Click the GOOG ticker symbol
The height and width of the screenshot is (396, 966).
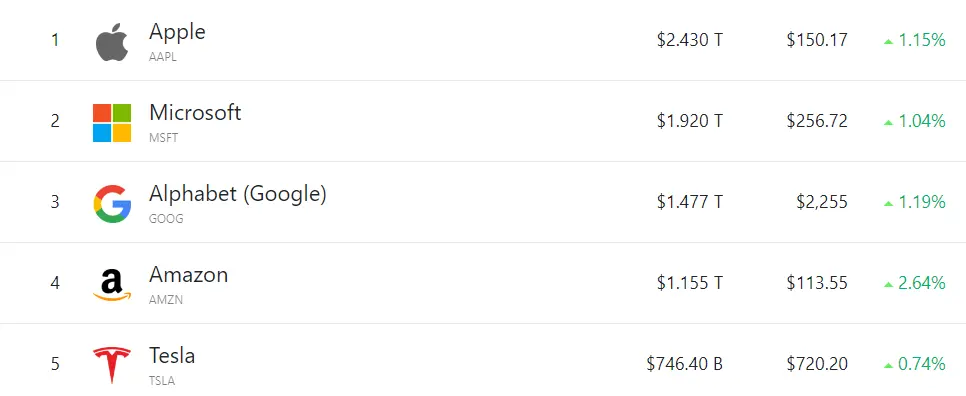point(166,219)
